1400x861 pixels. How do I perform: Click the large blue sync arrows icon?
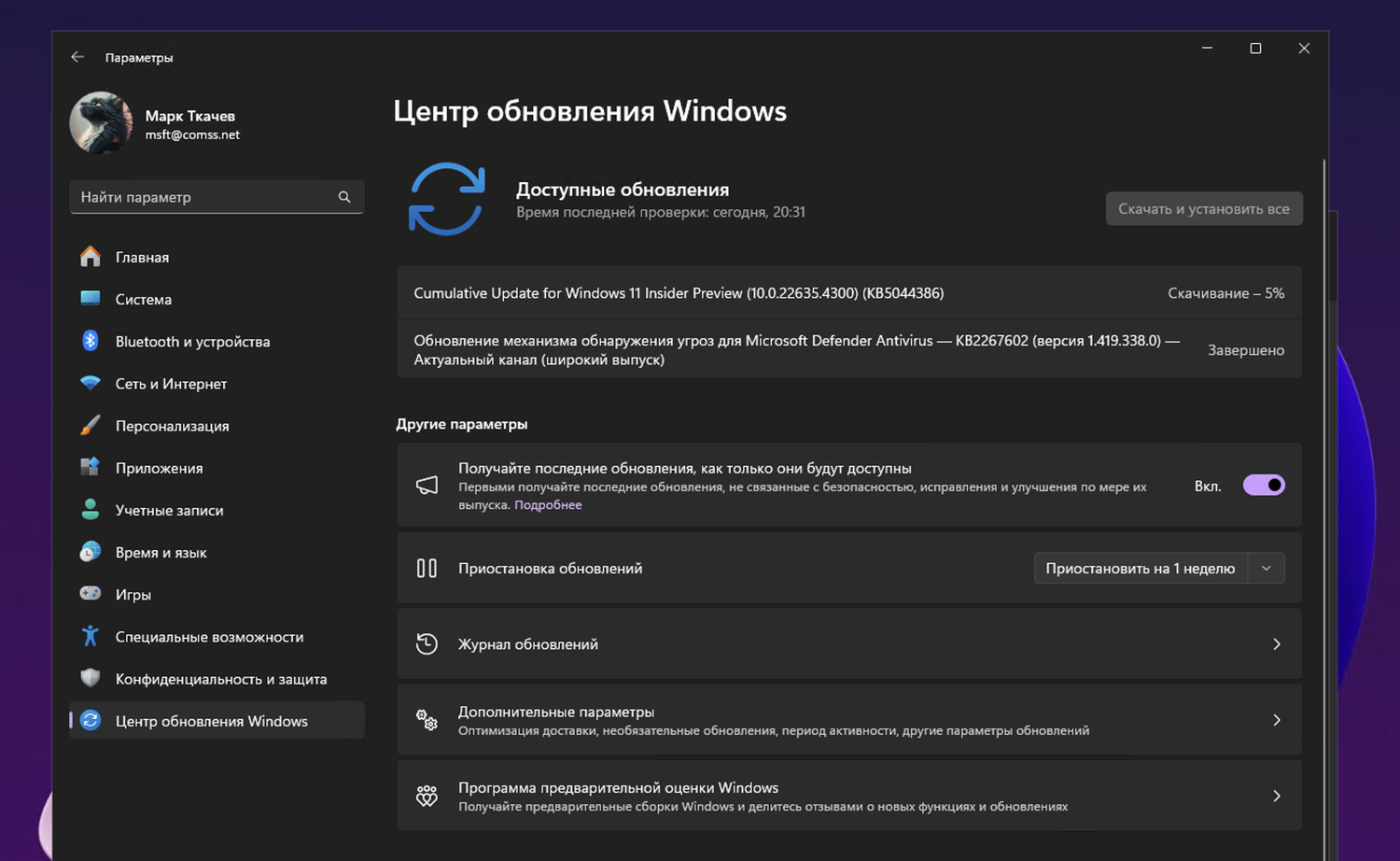(447, 199)
